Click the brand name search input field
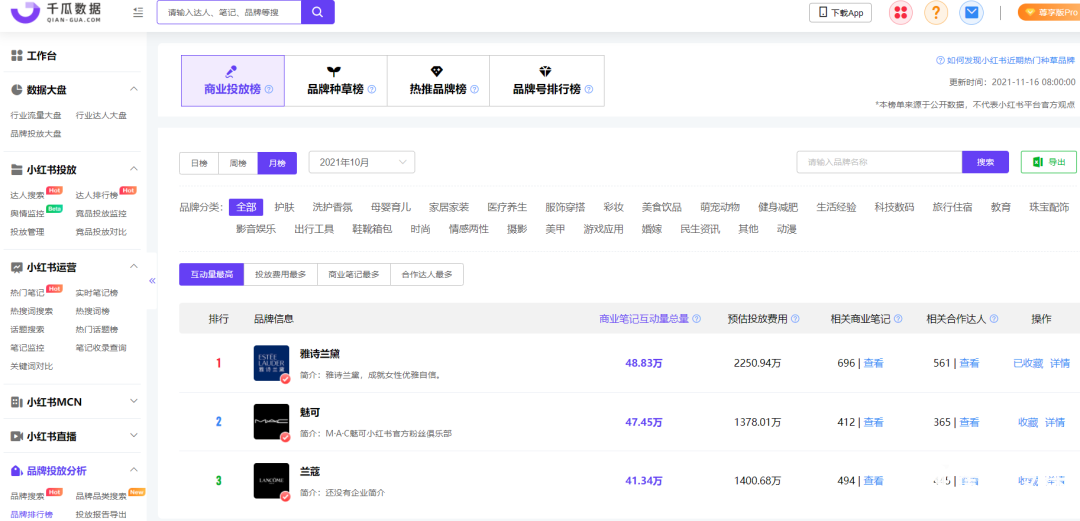1080x521 pixels. (878, 162)
